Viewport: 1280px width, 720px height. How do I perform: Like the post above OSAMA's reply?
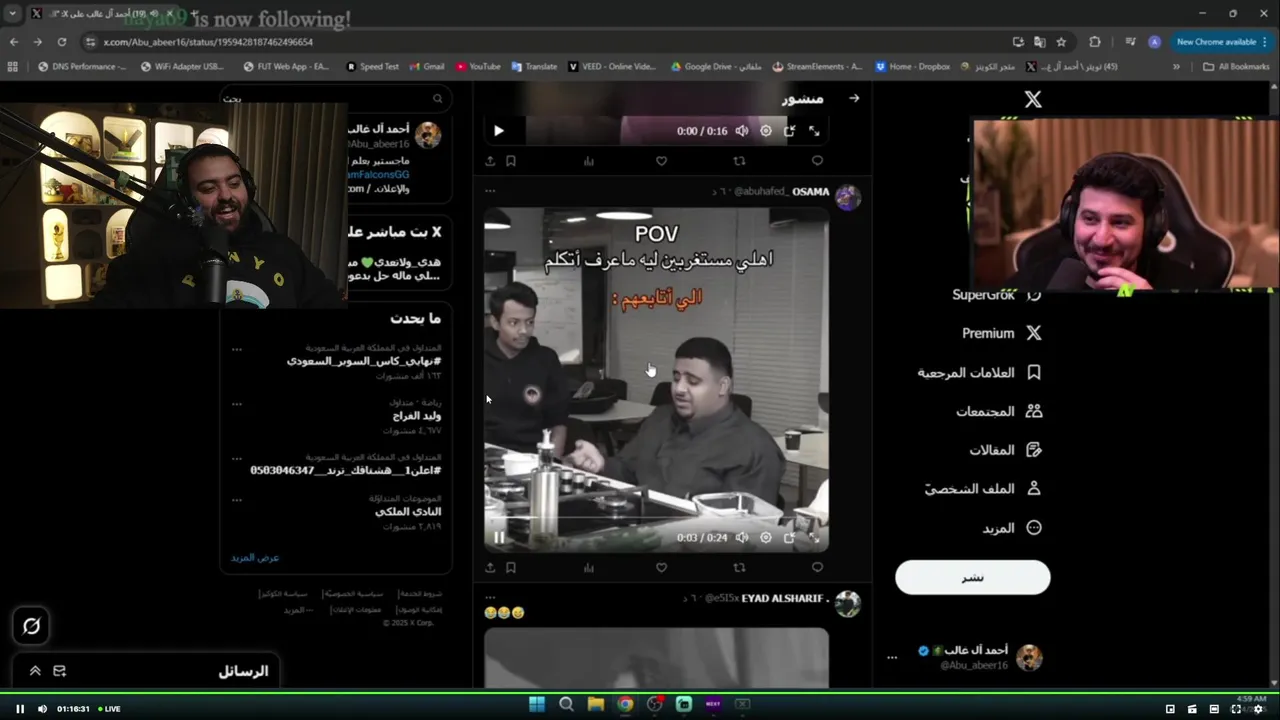661,160
